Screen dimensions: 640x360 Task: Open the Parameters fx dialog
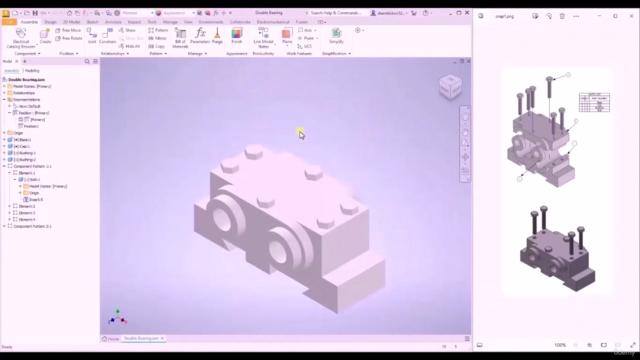pos(200,36)
